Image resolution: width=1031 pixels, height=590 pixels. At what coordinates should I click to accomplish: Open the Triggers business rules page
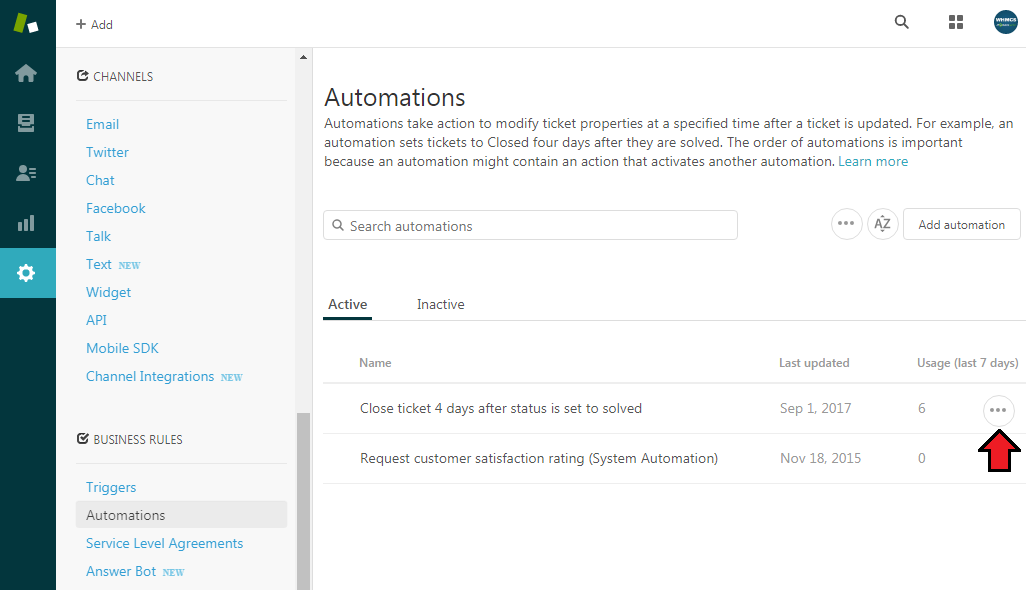pyautogui.click(x=111, y=487)
